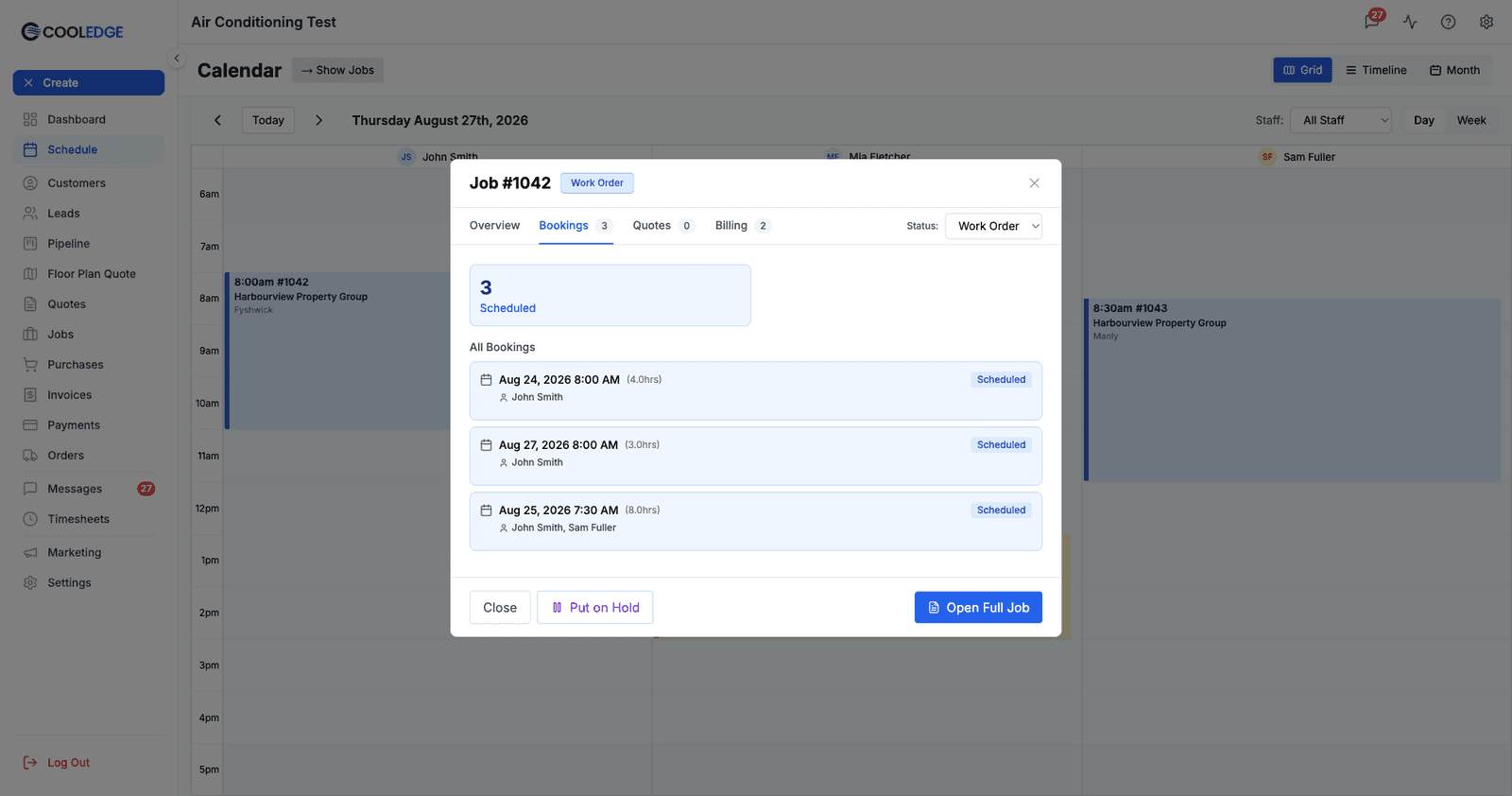Click 'John Smith, Sam Fuller' assignee text

point(564,528)
